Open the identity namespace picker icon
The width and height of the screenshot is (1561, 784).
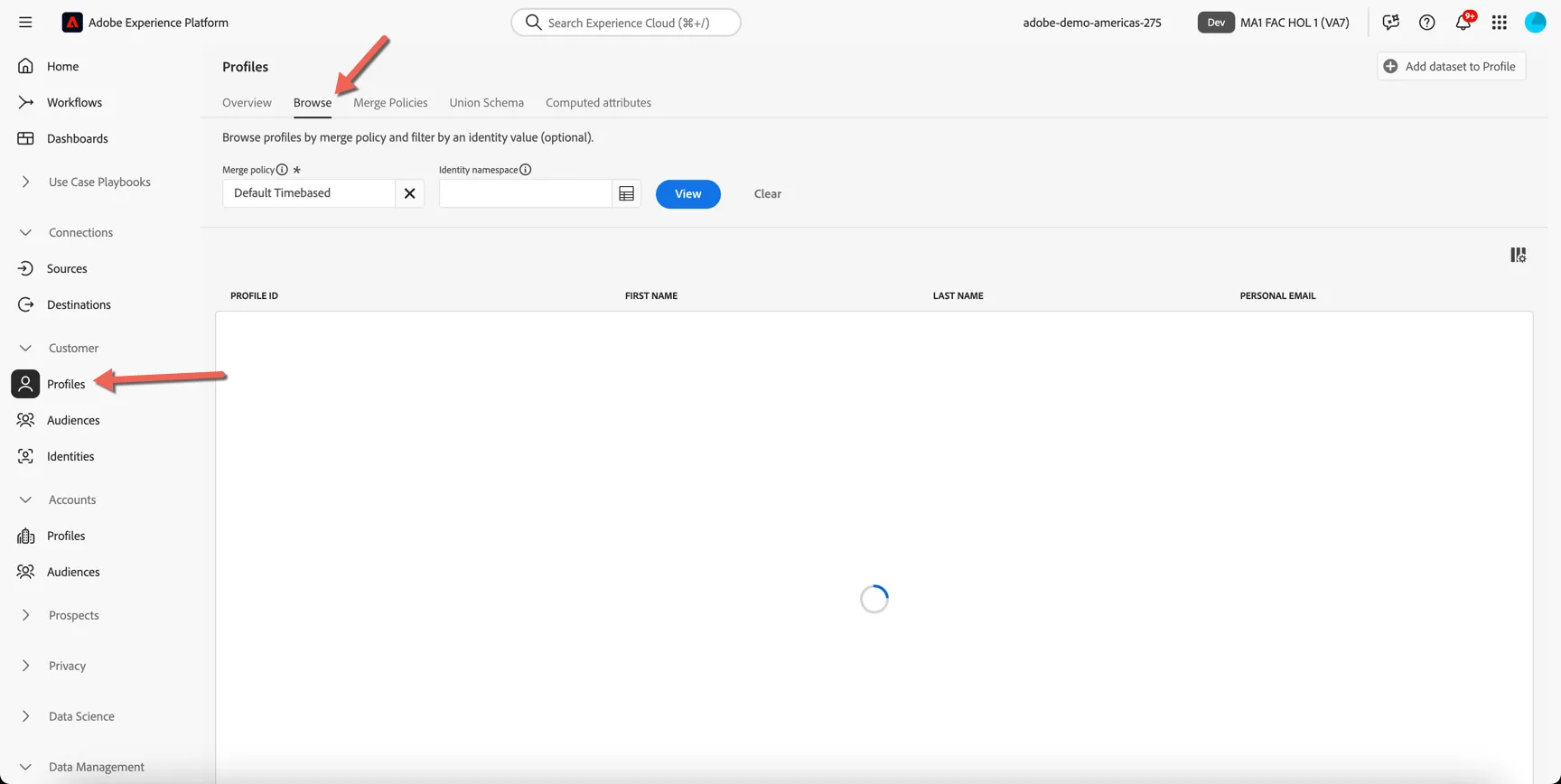(626, 193)
